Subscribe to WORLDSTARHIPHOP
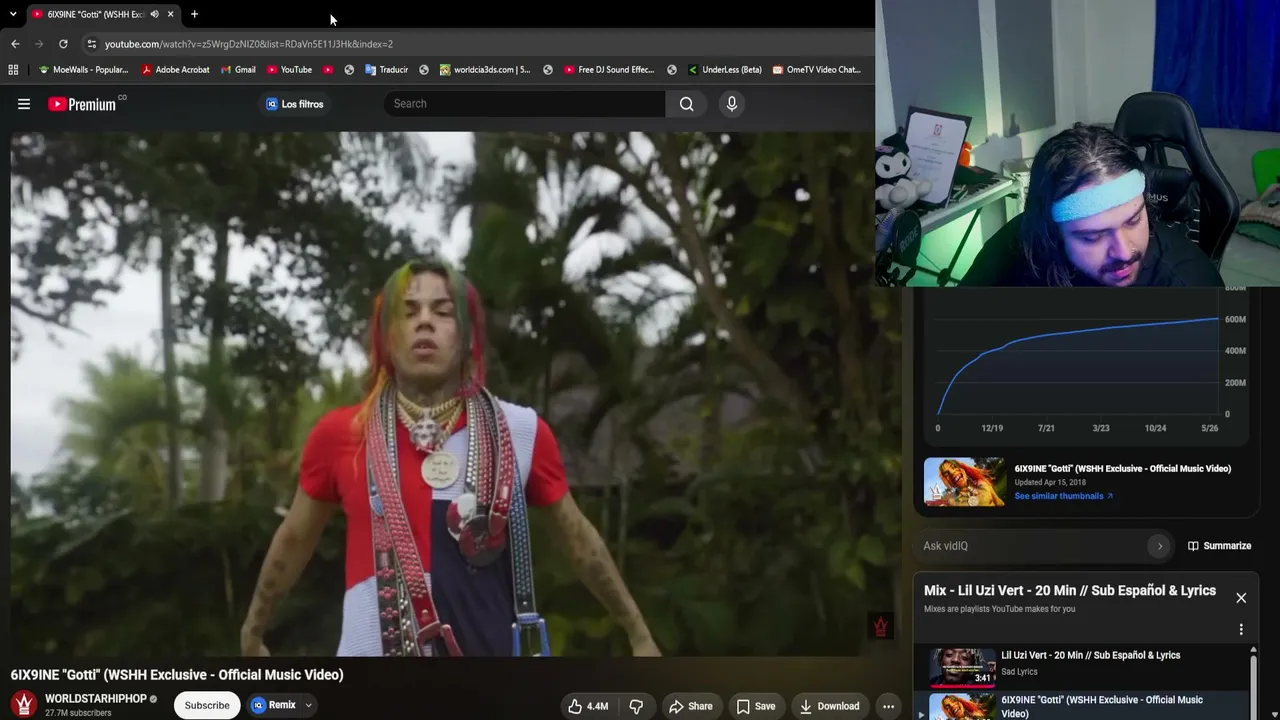 (x=207, y=705)
